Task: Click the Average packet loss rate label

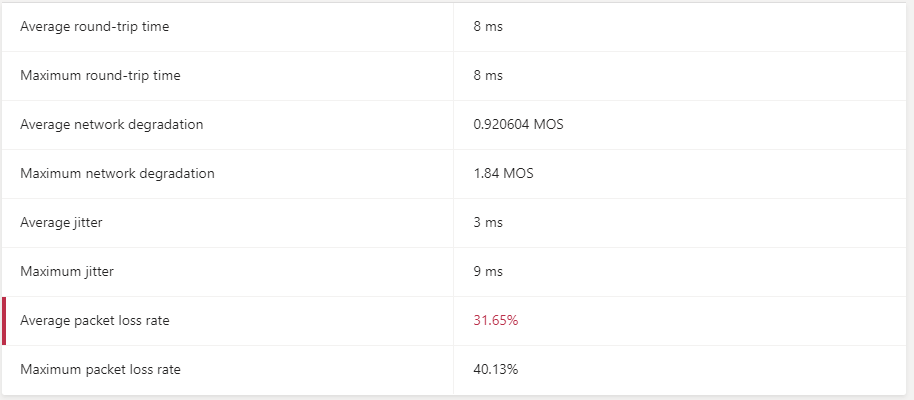Action: coord(94,321)
